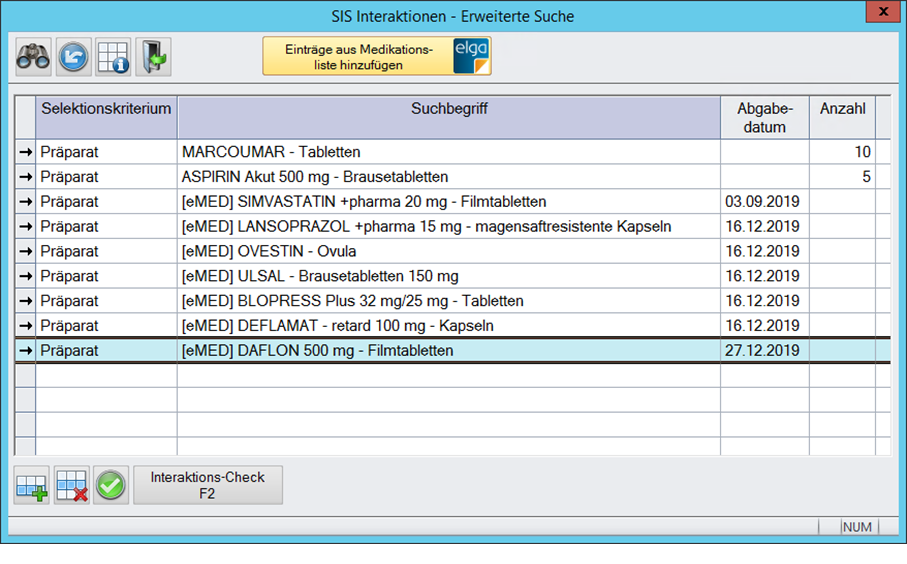Image resolution: width=907 pixels, height=564 pixels.
Task: Click Einträge aus Medikationsliste hinzufügen button
Action: coord(358,57)
